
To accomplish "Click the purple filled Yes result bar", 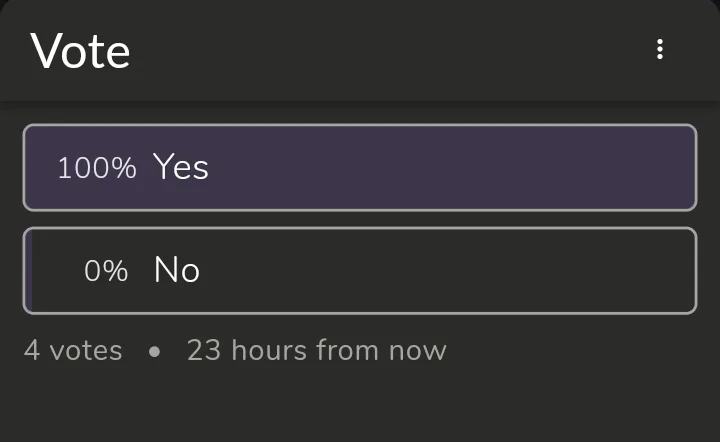I will (450, 167).
